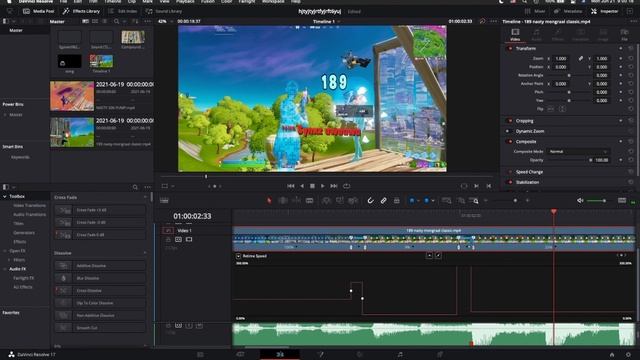The height and width of the screenshot is (360, 640).
Task: Open the Fairlight page music note icon
Action: click(x=400, y=354)
